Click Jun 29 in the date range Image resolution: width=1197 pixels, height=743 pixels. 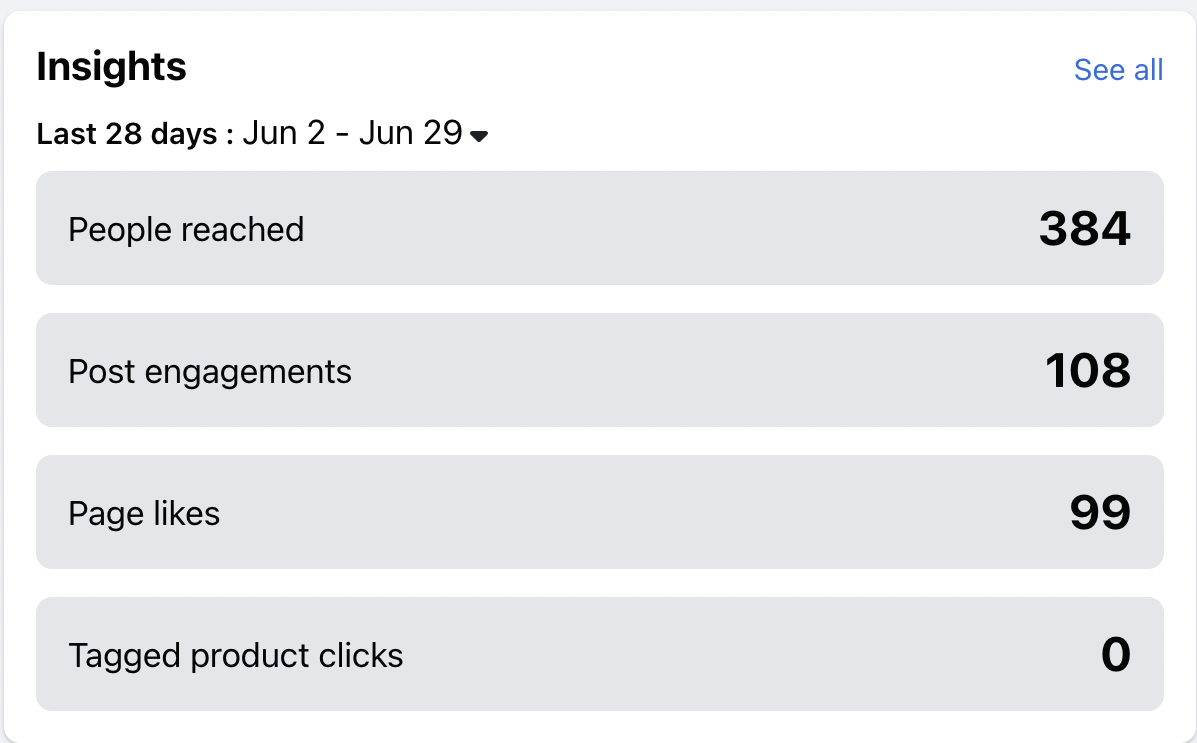pos(410,133)
